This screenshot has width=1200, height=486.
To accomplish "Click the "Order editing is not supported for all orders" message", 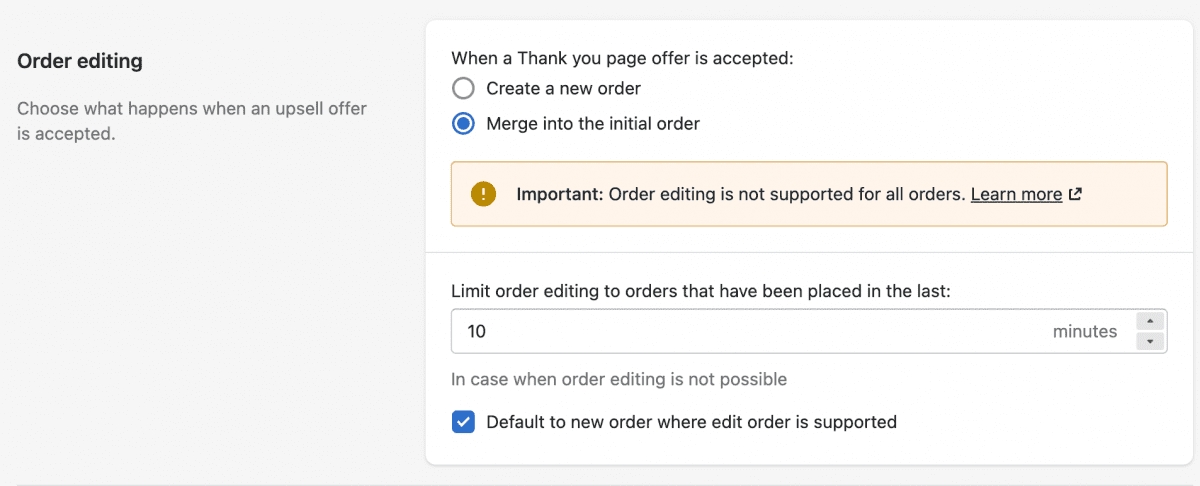I will (786, 194).
